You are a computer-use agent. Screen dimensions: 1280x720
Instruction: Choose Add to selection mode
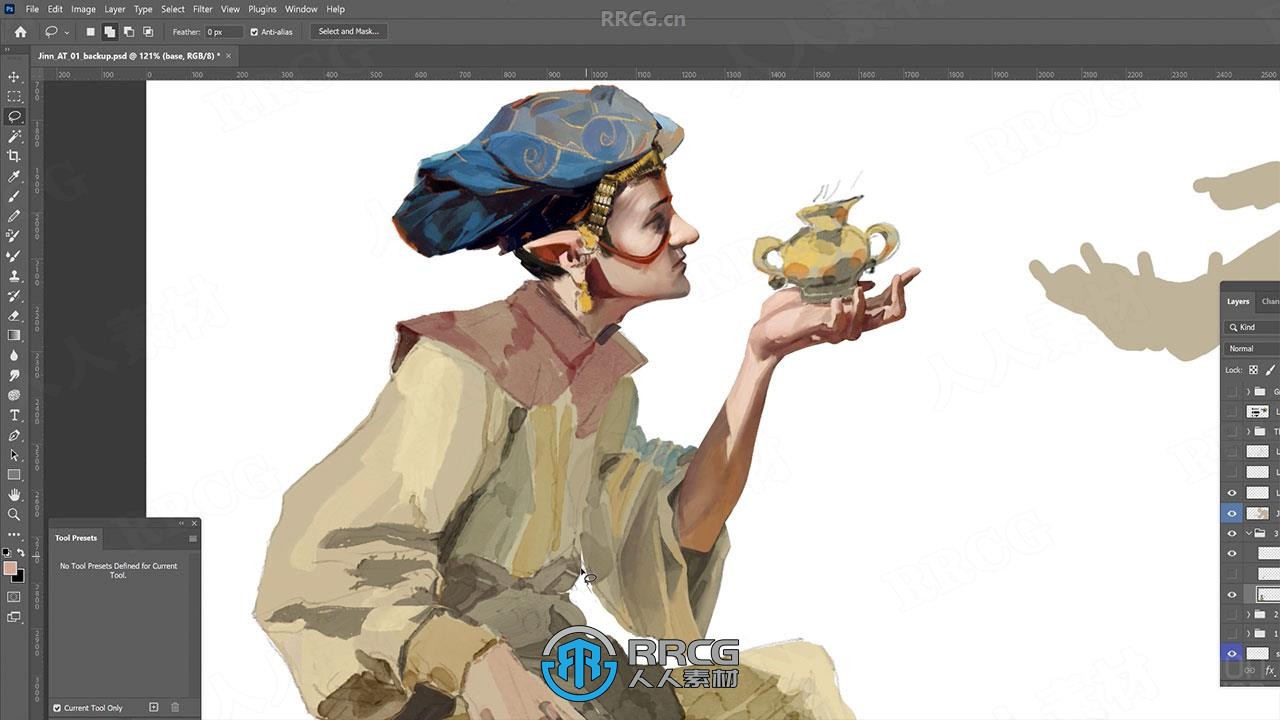click(109, 32)
